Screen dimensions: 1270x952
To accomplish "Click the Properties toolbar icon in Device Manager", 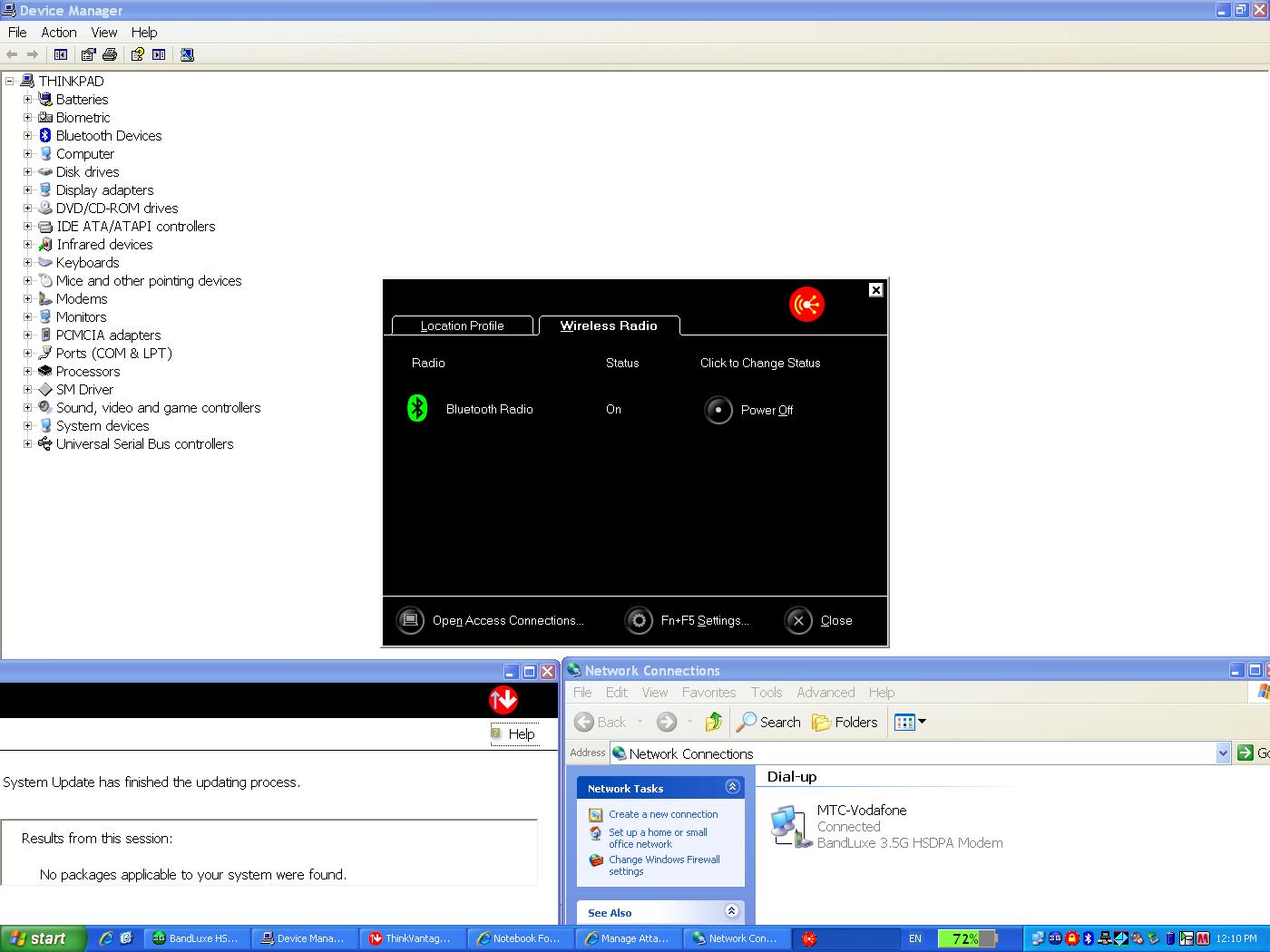I will point(88,54).
